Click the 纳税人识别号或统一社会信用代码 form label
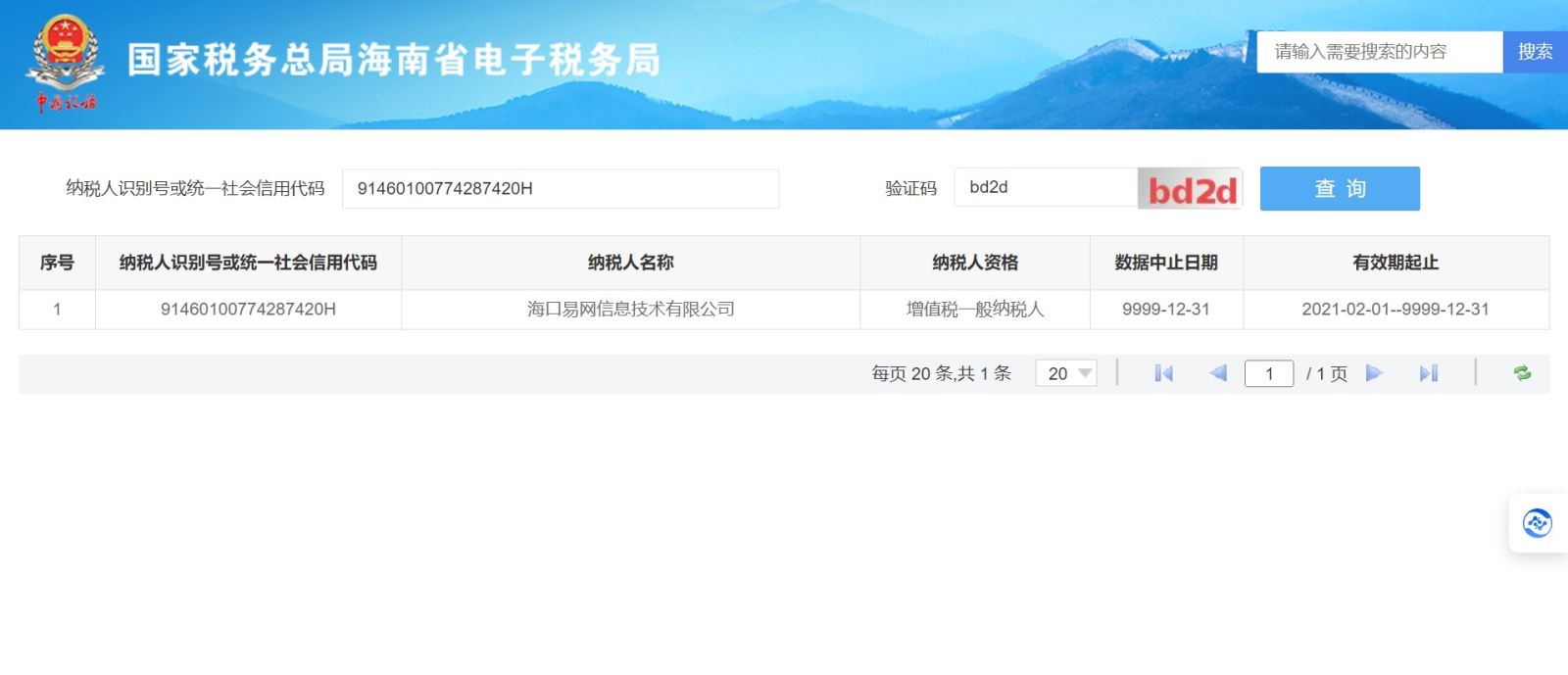Viewport: 1568px width, 675px height. [195, 188]
